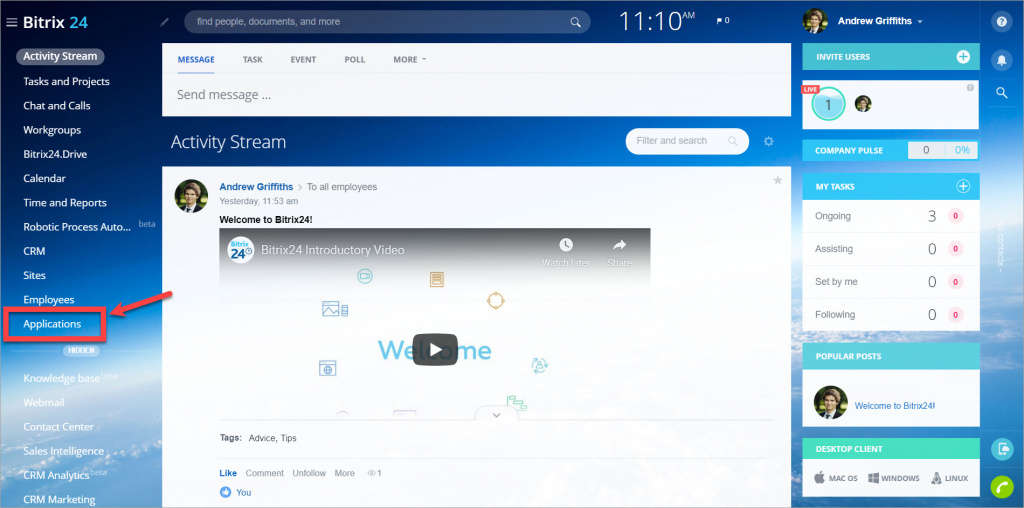Image resolution: width=1024 pixels, height=508 pixels.
Task: Click the small help icon in Live widget
Action: click(x=970, y=87)
